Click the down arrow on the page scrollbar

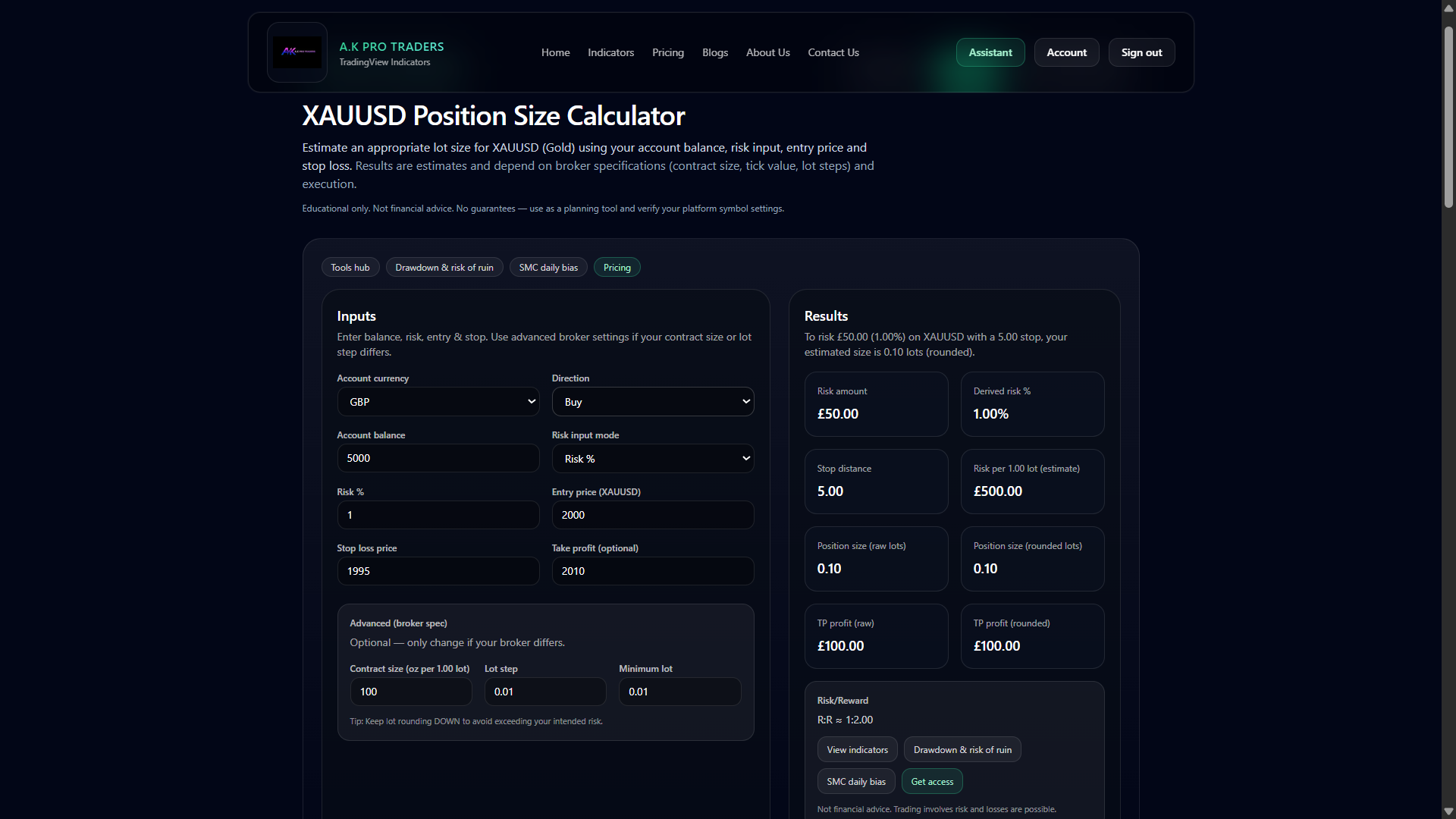pyautogui.click(x=1448, y=811)
